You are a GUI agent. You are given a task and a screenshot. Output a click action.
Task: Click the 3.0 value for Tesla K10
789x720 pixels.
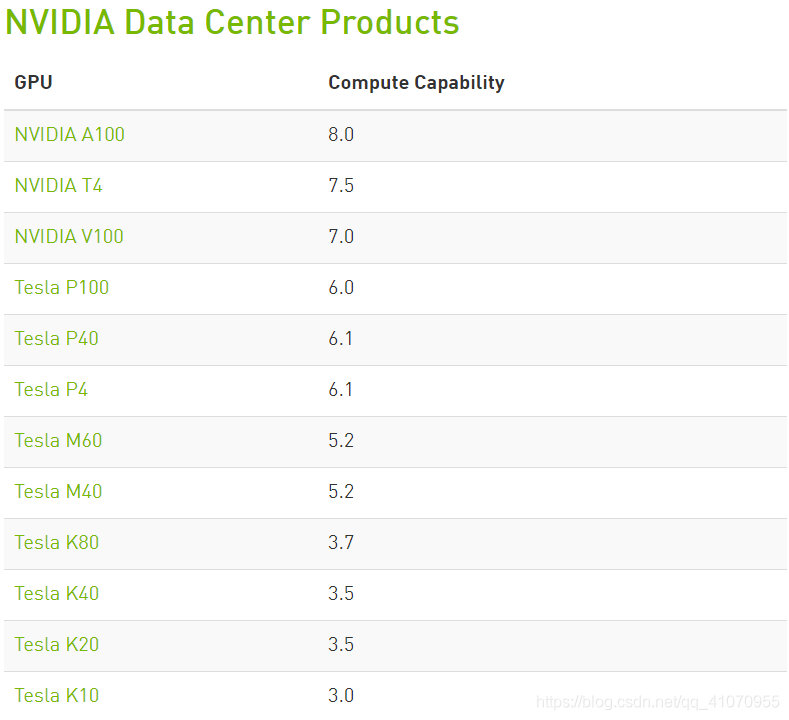(341, 695)
